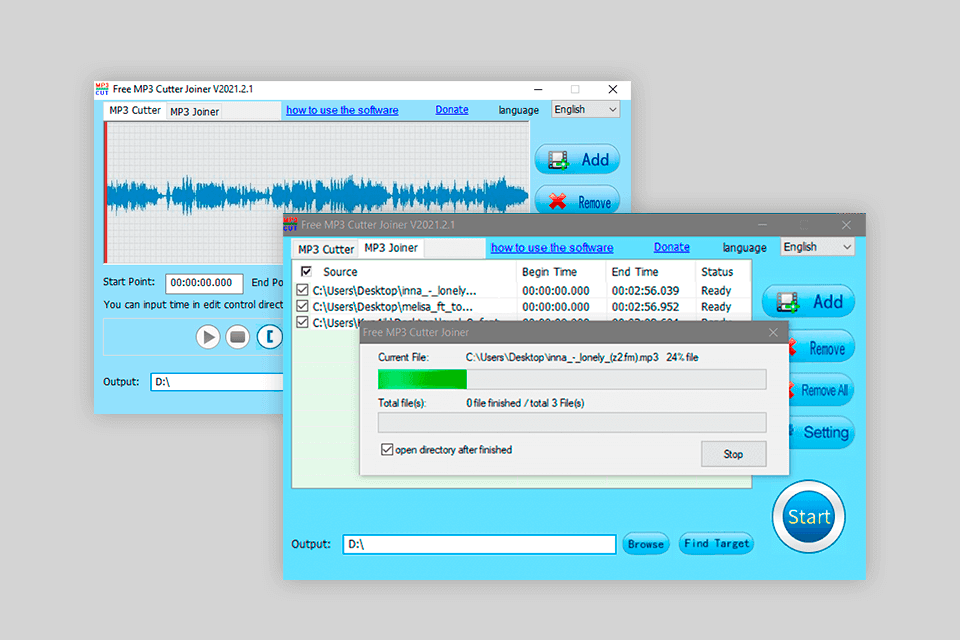960x640 pixels.
Task: Click end time 00:02:56.039 cell
Action: click(x=645, y=290)
